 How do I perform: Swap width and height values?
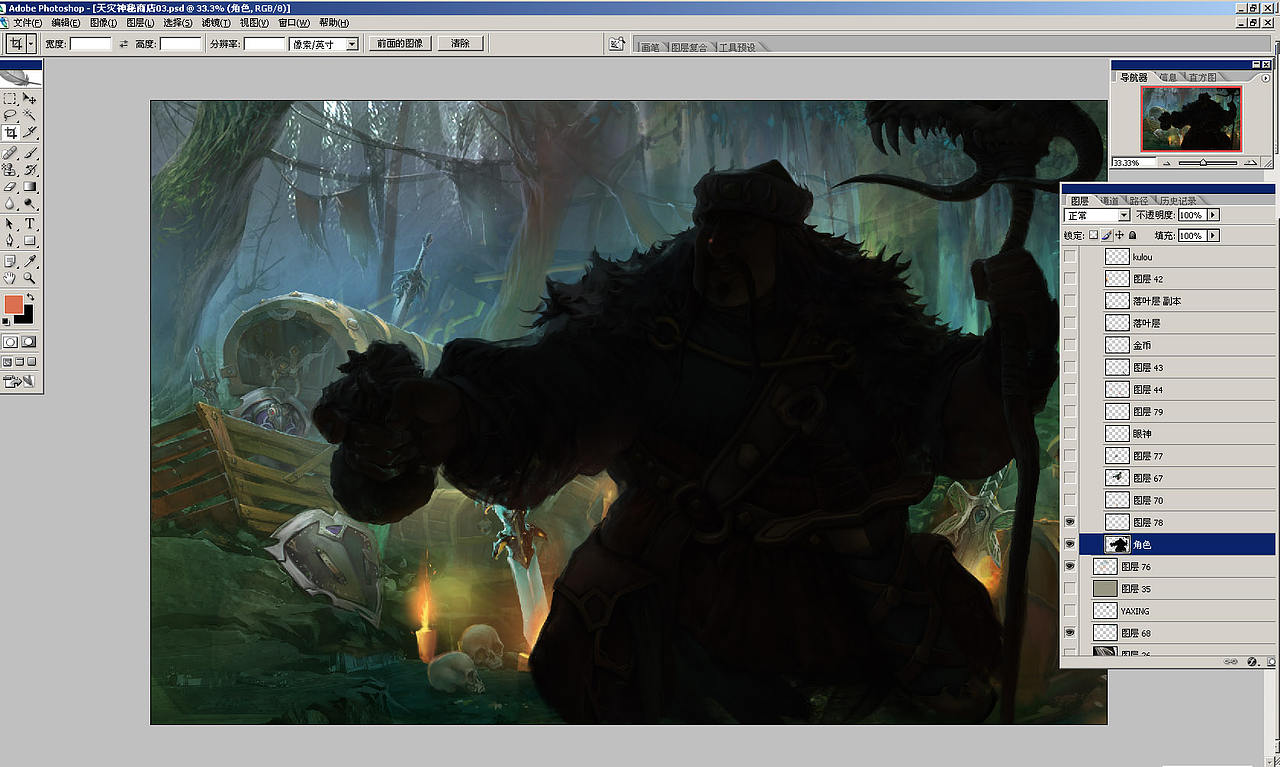pos(124,44)
